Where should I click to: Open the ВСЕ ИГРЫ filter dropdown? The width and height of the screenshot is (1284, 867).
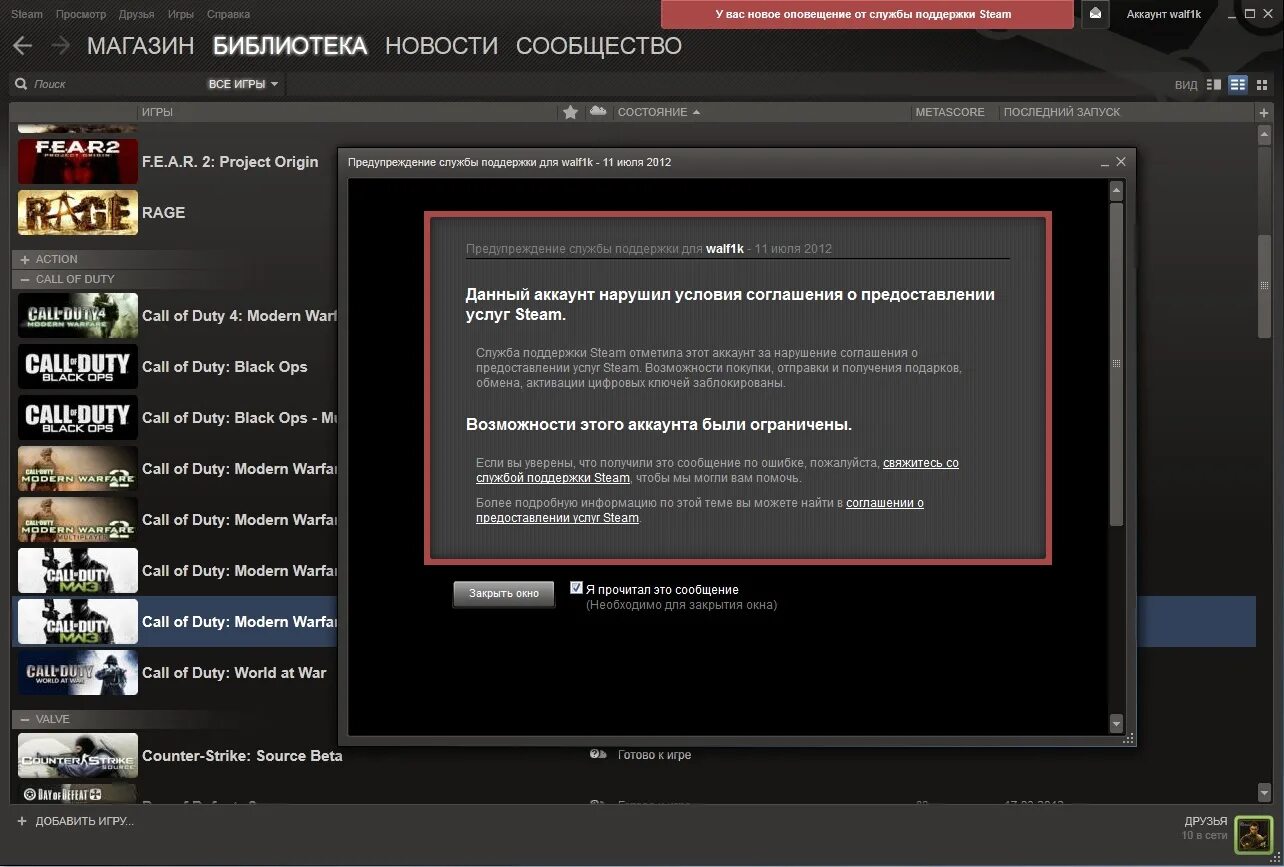tap(243, 85)
